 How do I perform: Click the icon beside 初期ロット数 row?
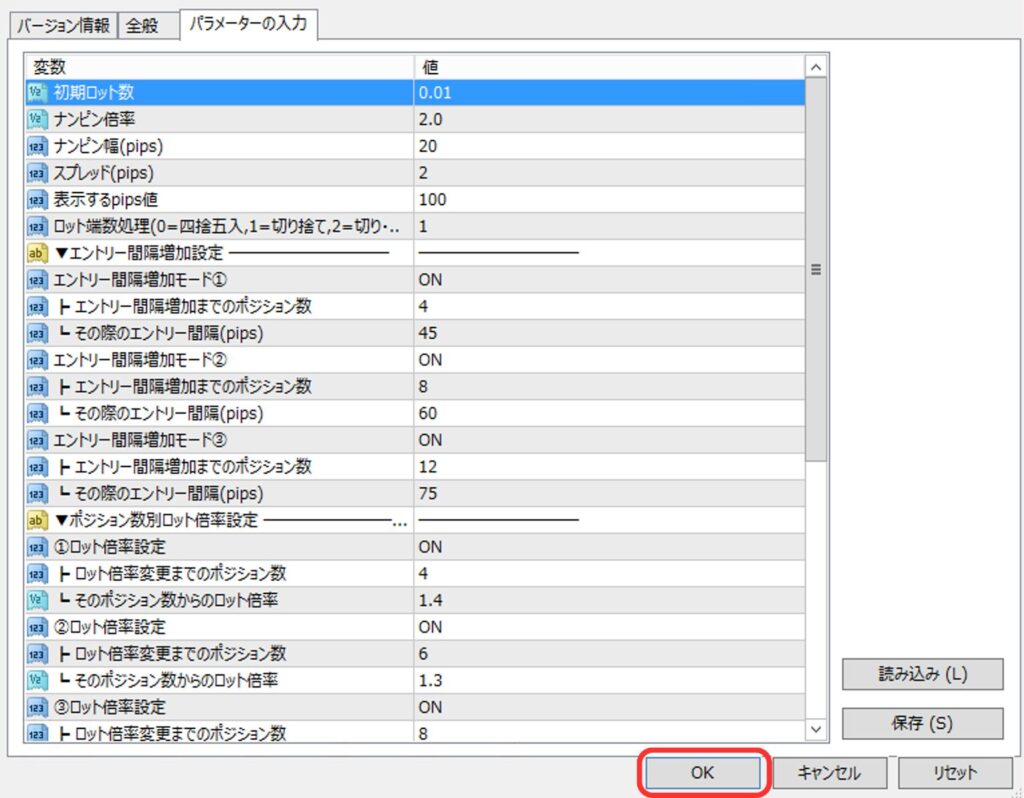pyautogui.click(x=37, y=93)
